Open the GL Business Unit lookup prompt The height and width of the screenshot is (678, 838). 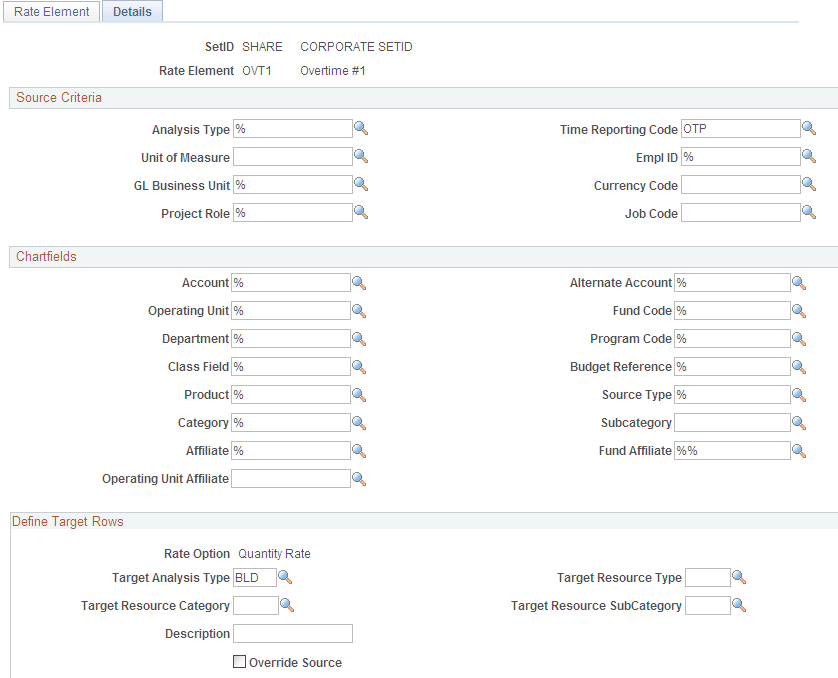click(361, 184)
